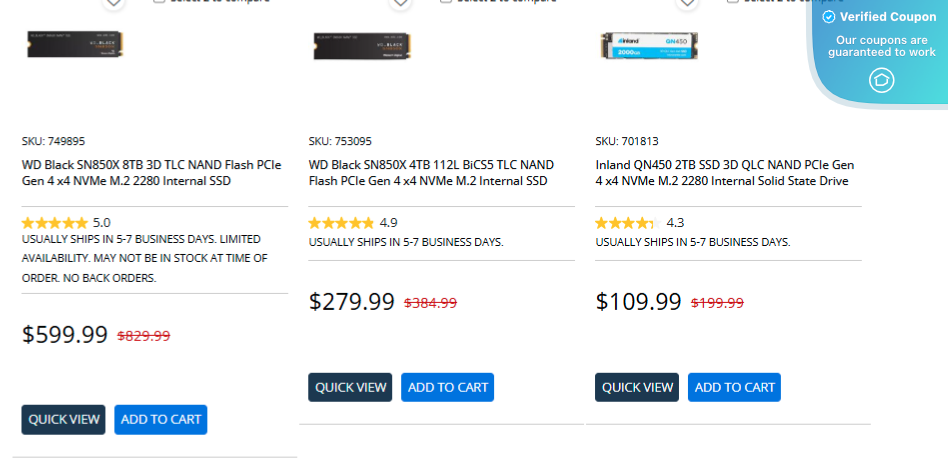The width and height of the screenshot is (948, 462).
Task: Open Inland QN450 SSD product image
Action: point(648,47)
